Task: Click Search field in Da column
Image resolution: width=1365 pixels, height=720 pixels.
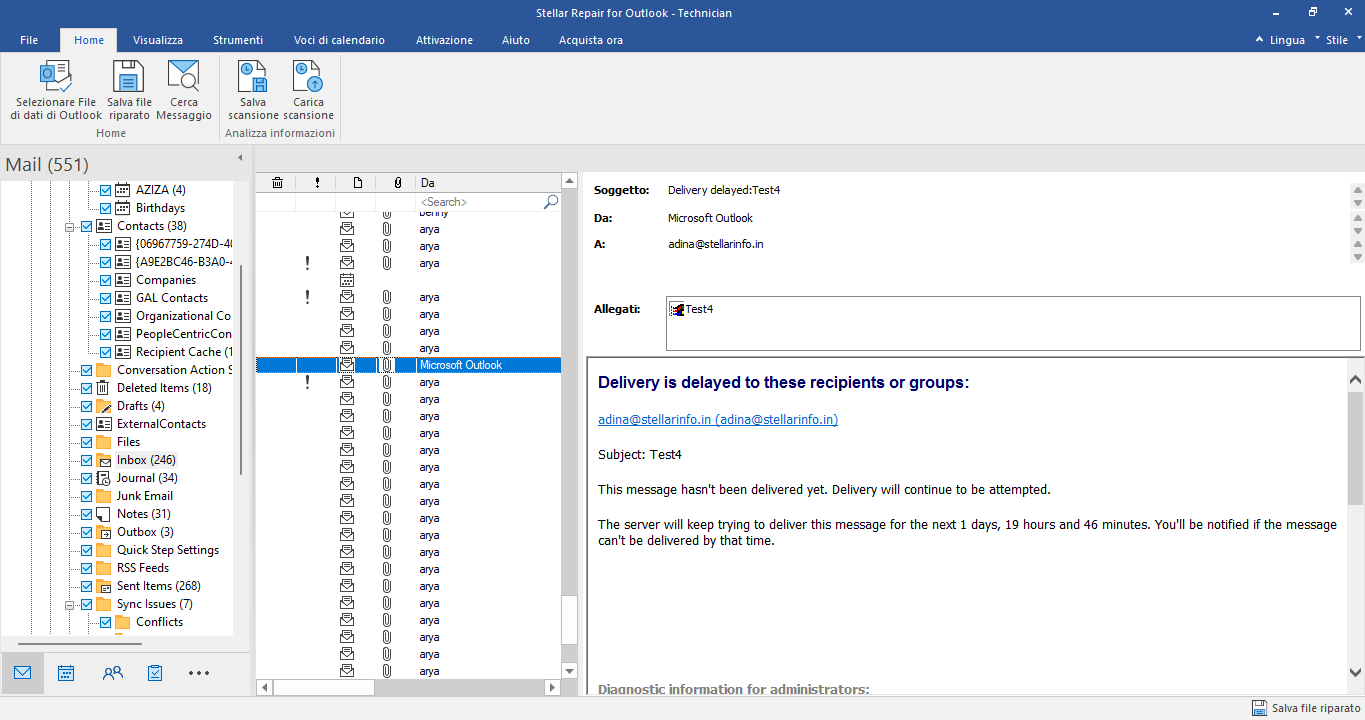Action: (x=480, y=202)
